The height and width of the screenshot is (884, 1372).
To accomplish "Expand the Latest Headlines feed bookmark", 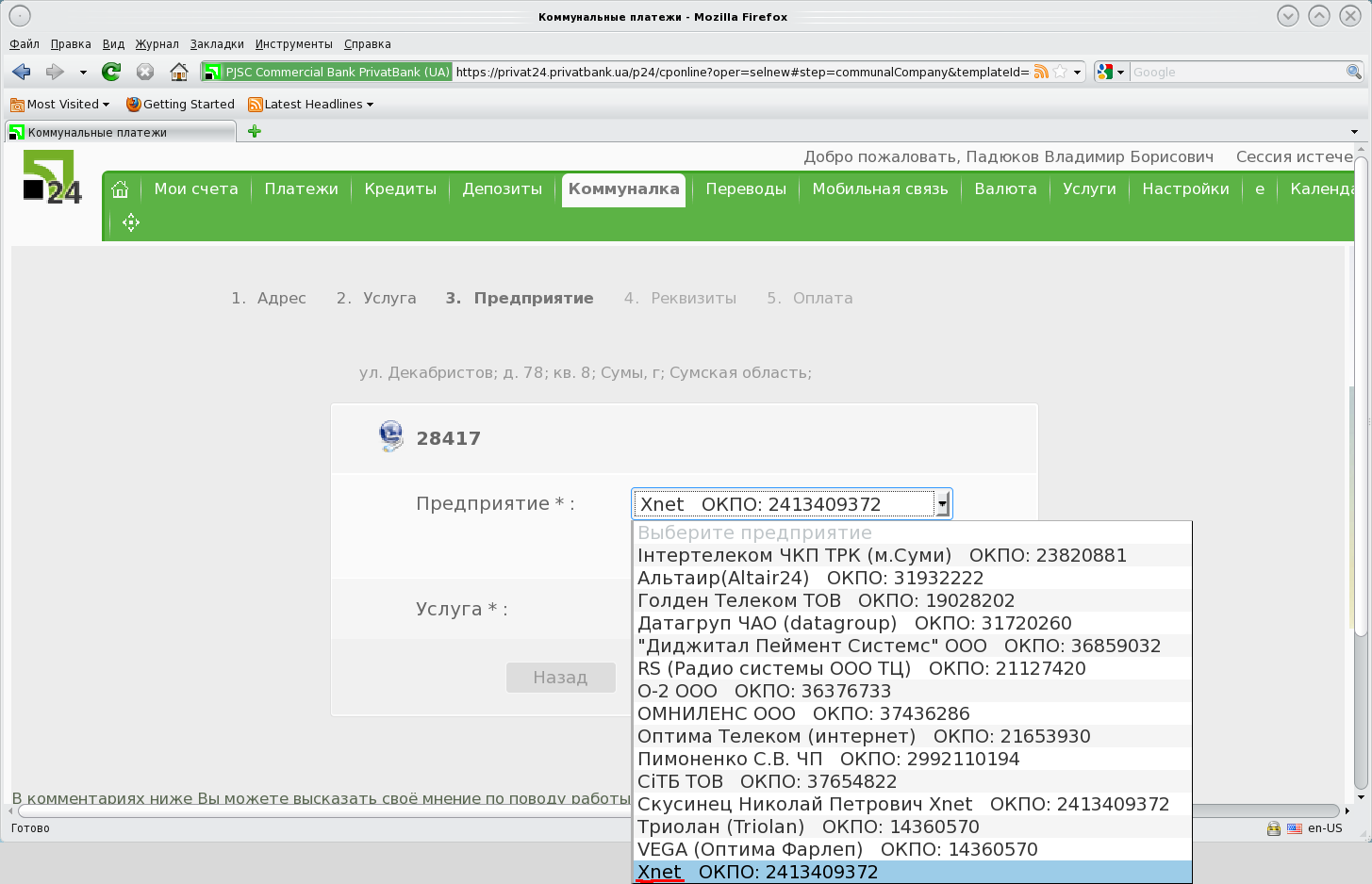I will tap(311, 105).
